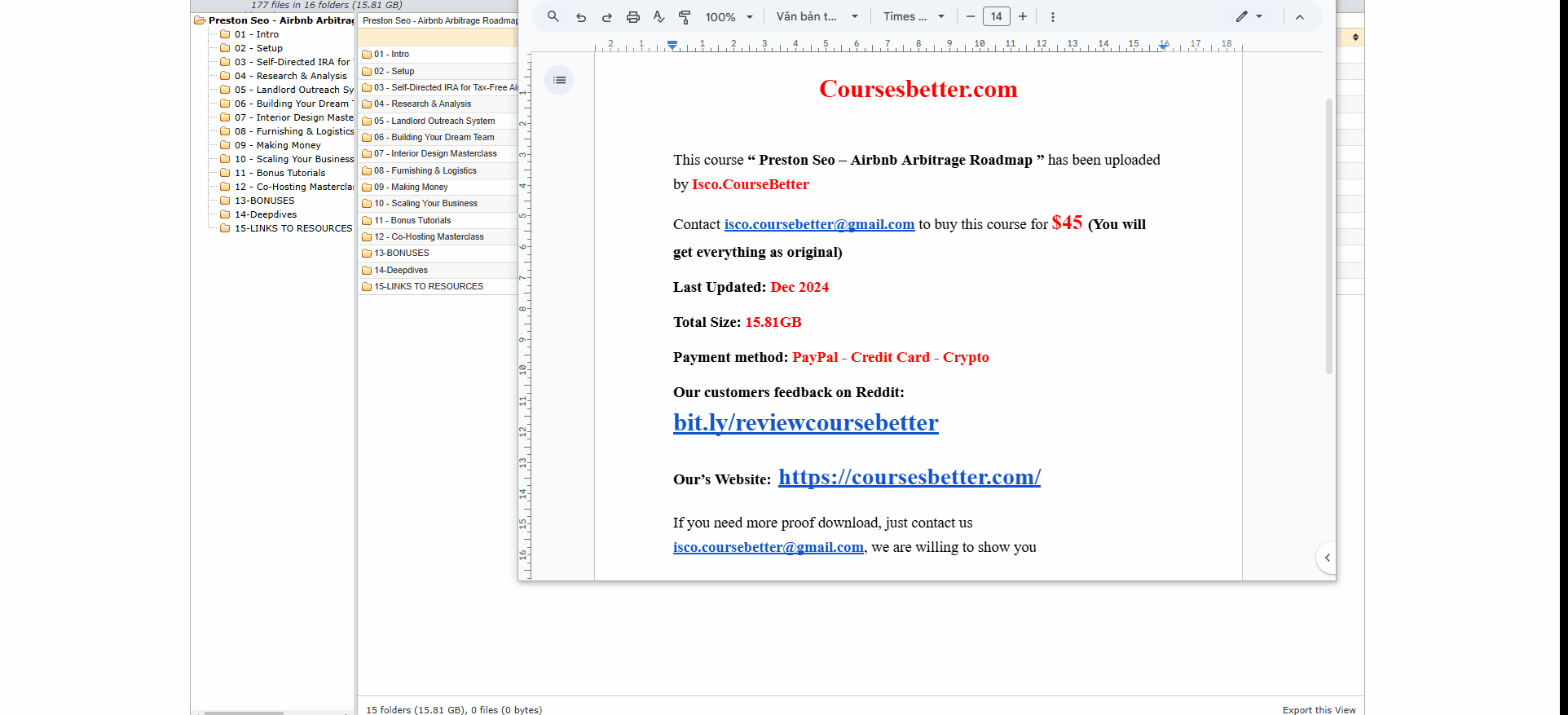Increase font size with plus button
Image resolution: width=1568 pixels, height=715 pixels.
click(x=1023, y=16)
